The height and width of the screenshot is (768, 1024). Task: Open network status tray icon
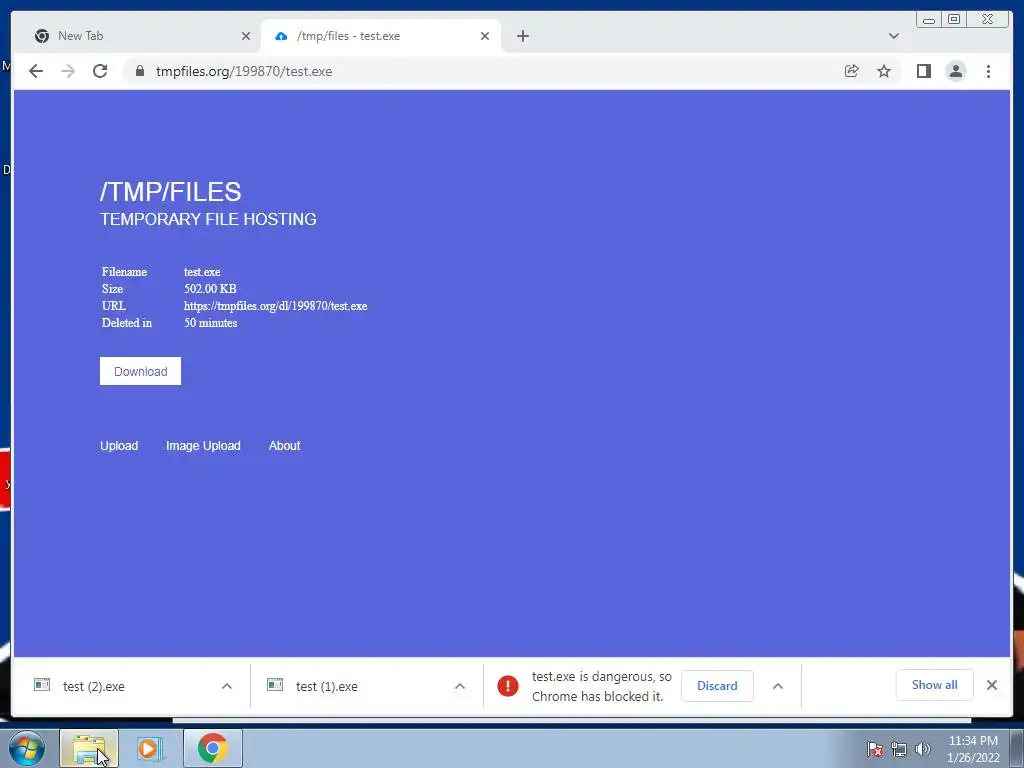[899, 749]
